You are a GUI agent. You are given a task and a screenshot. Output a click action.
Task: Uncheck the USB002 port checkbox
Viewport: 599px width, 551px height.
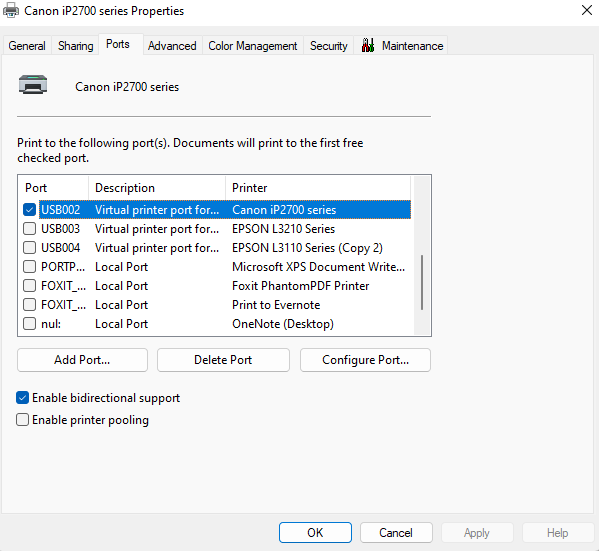click(x=29, y=210)
